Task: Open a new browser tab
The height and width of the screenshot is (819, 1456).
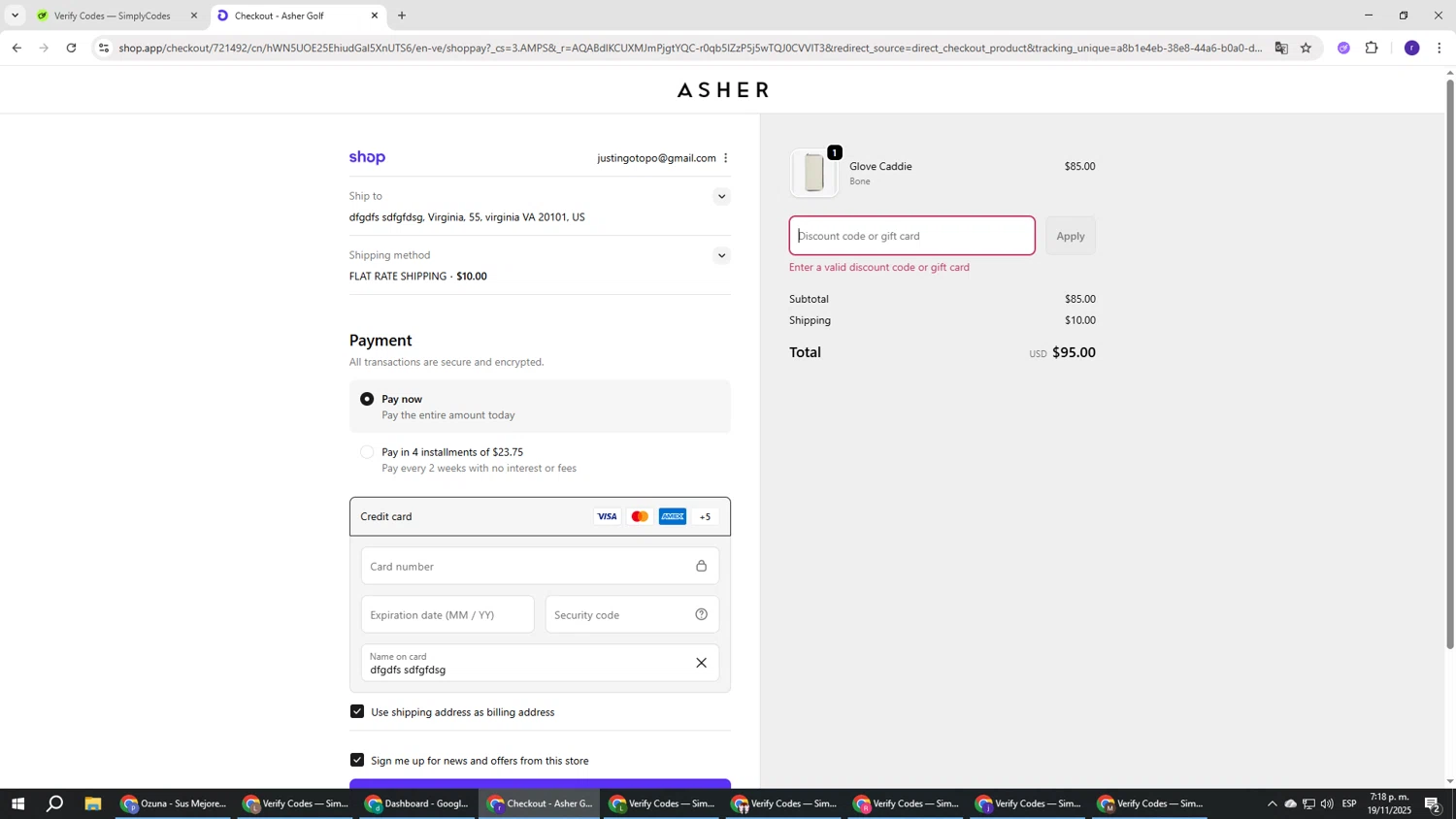Action: point(402,16)
